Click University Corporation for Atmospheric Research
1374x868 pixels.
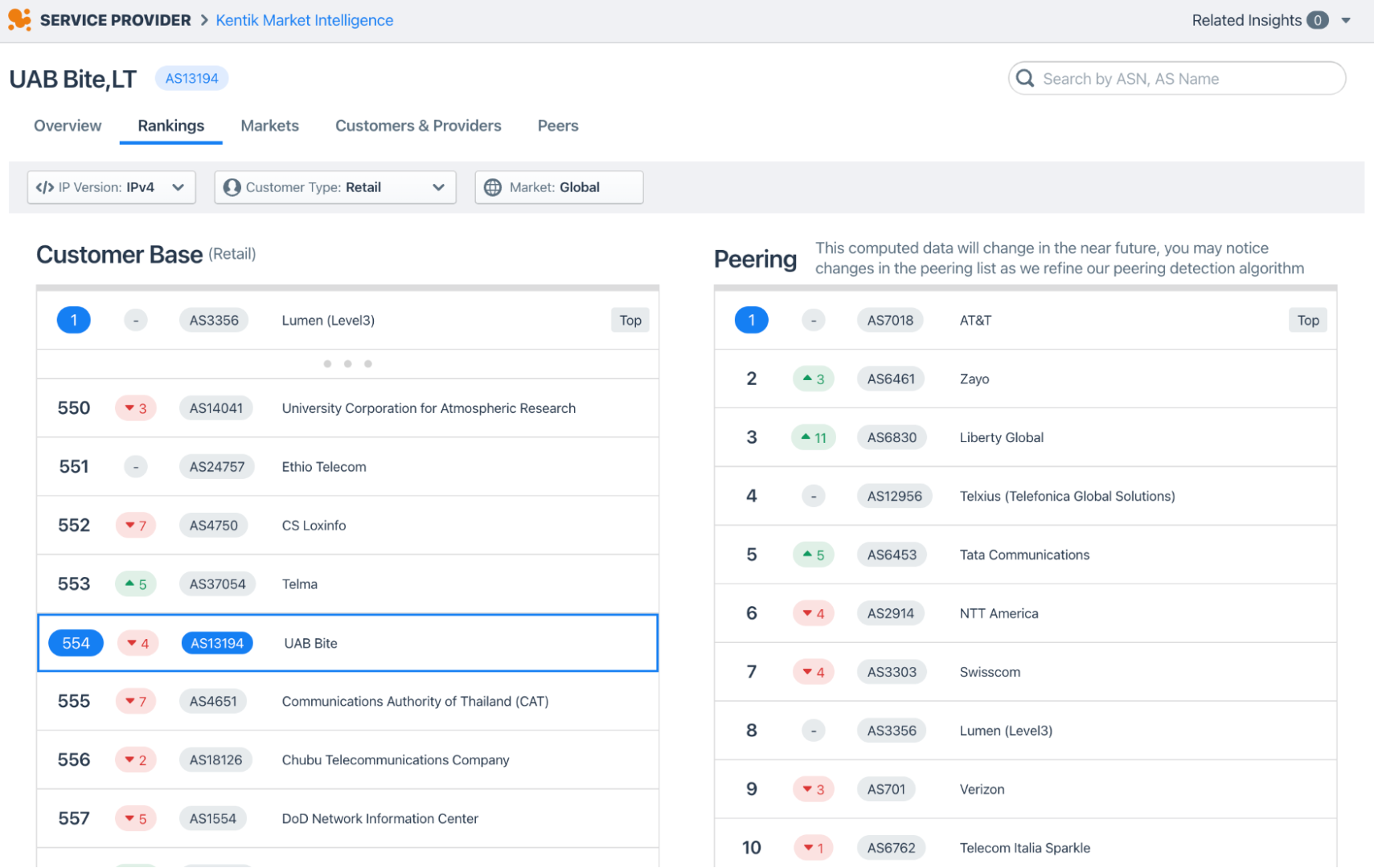[x=429, y=408]
